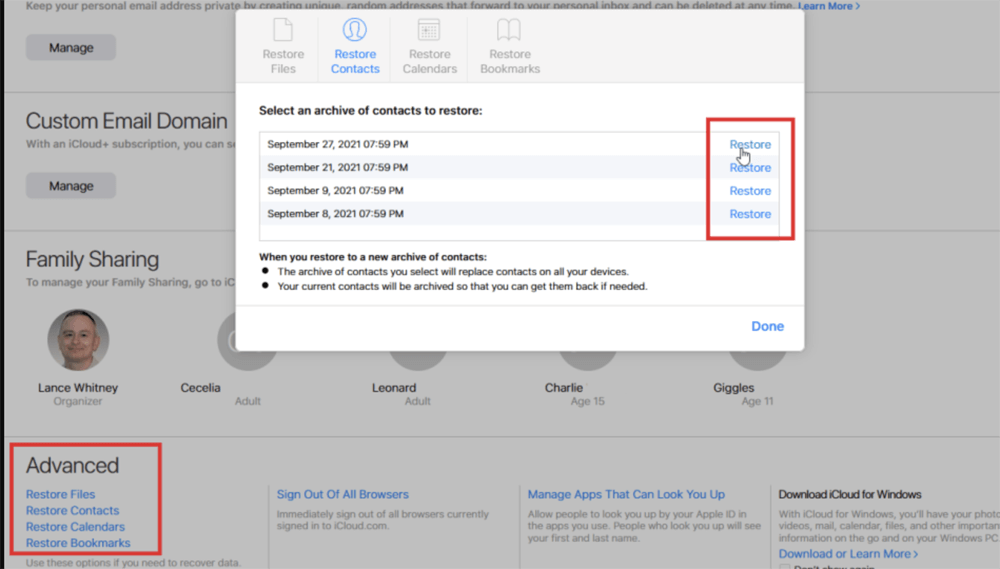1000x569 pixels.
Task: Click the Manage button under Custom Email Domain
Action: [x=71, y=186]
